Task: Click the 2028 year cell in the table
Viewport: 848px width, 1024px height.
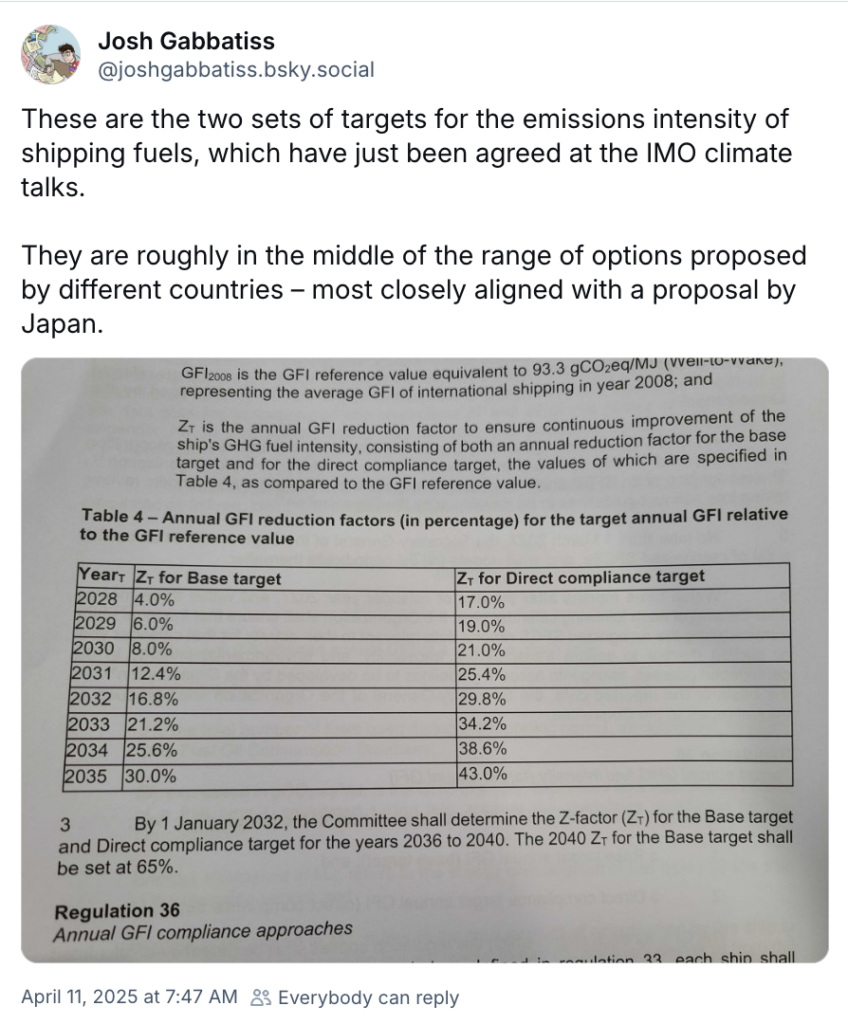Action: [x=98, y=600]
